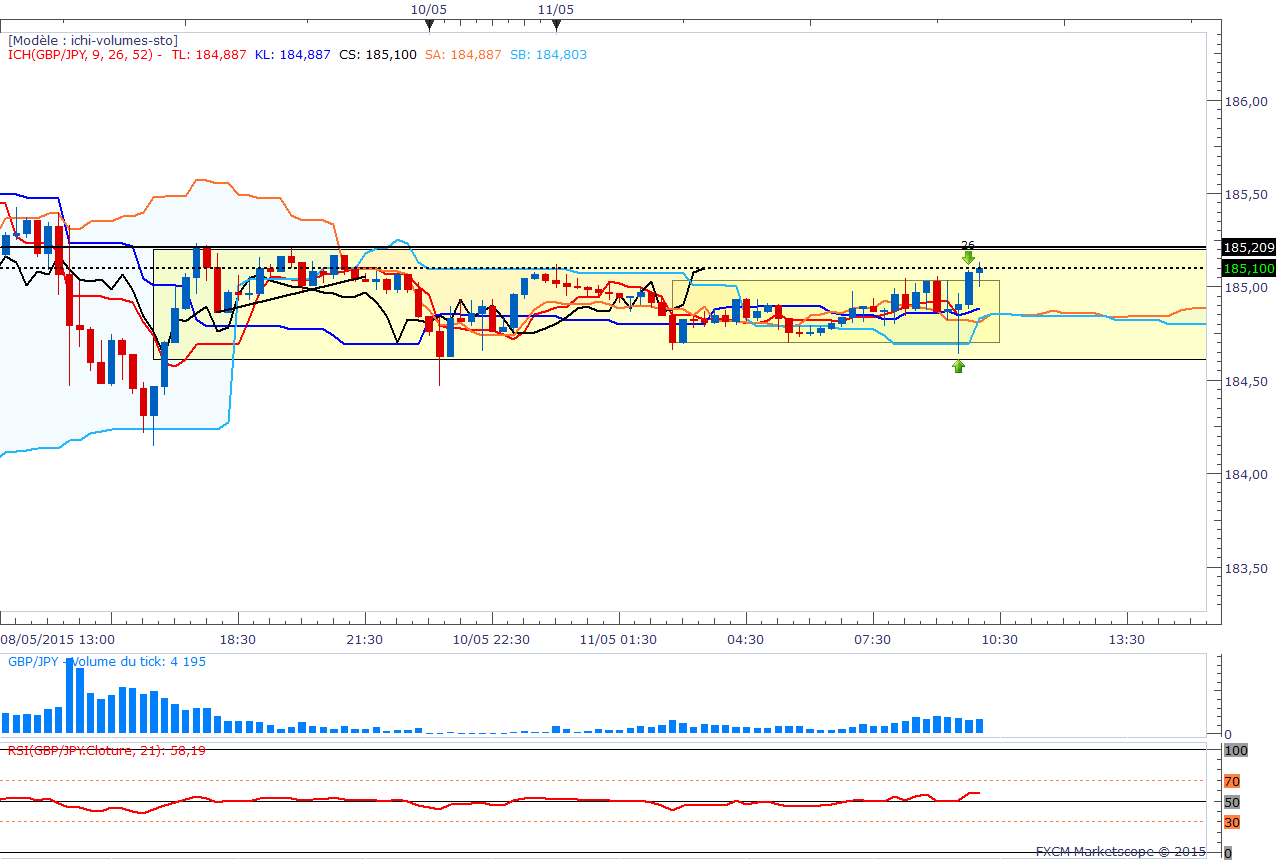
Task: Click the RSI 30 level tag
Action: 1232,822
